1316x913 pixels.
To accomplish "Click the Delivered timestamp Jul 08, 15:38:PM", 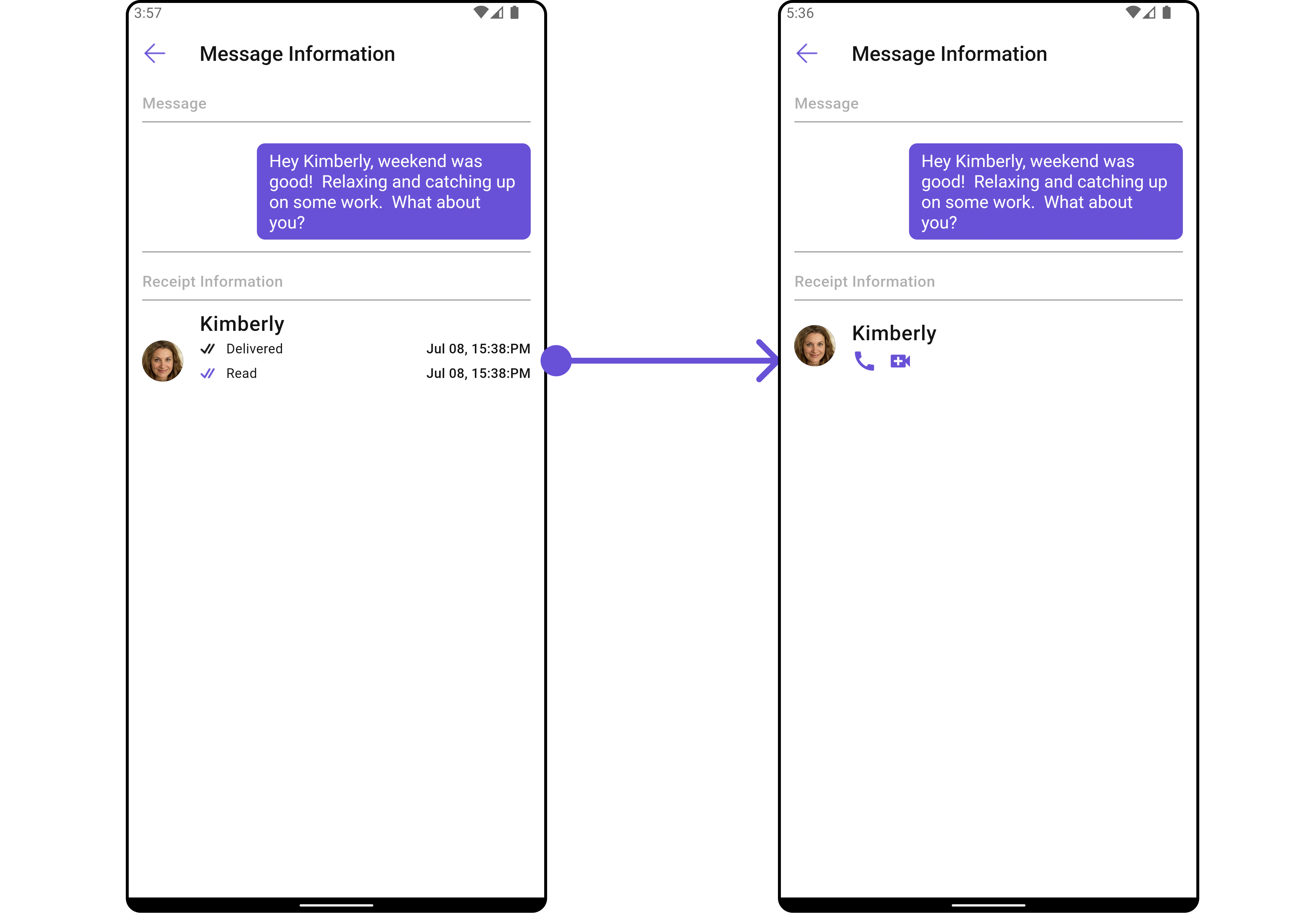I will click(x=478, y=349).
